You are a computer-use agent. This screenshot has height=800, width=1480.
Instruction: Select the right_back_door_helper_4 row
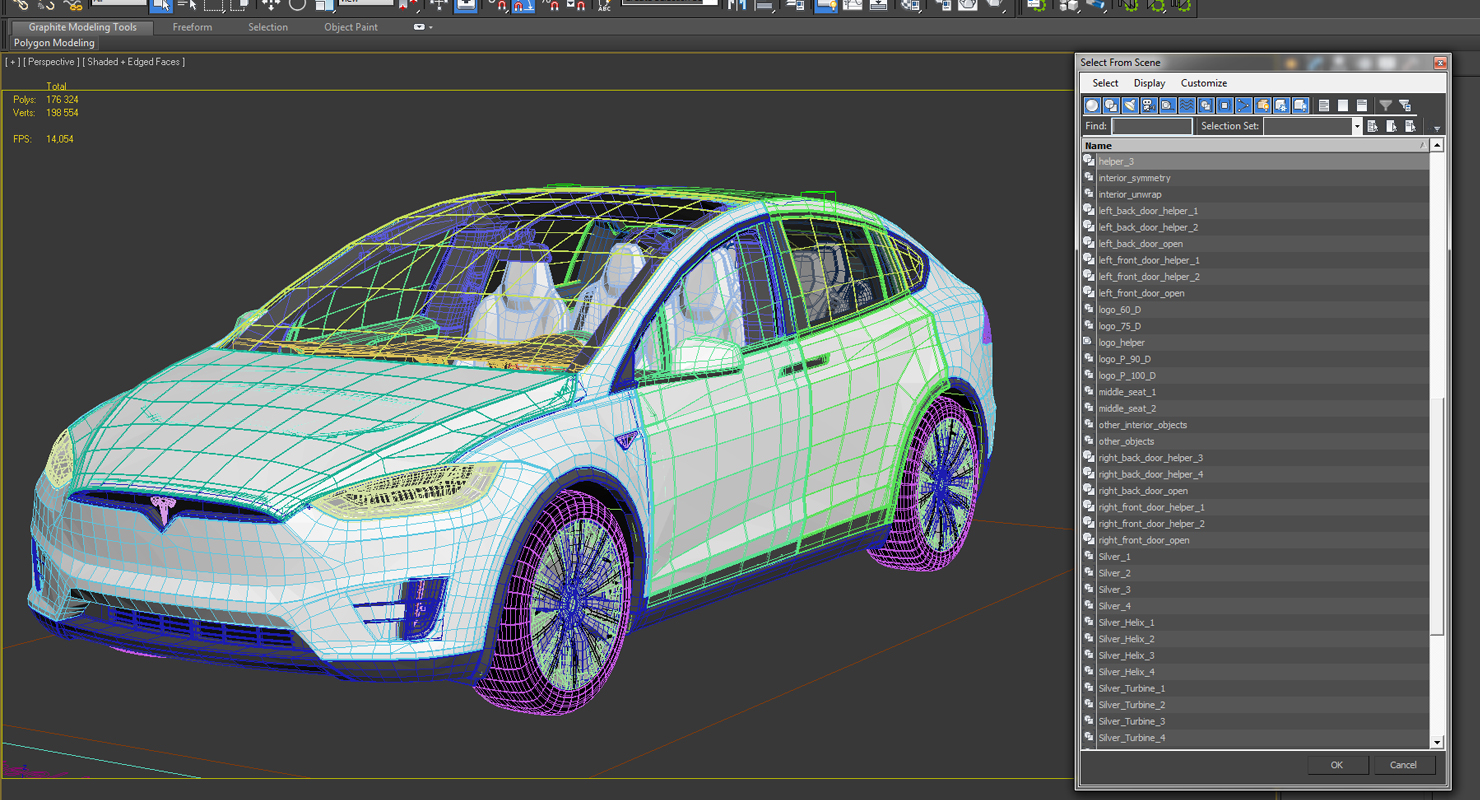pyautogui.click(x=1255, y=474)
